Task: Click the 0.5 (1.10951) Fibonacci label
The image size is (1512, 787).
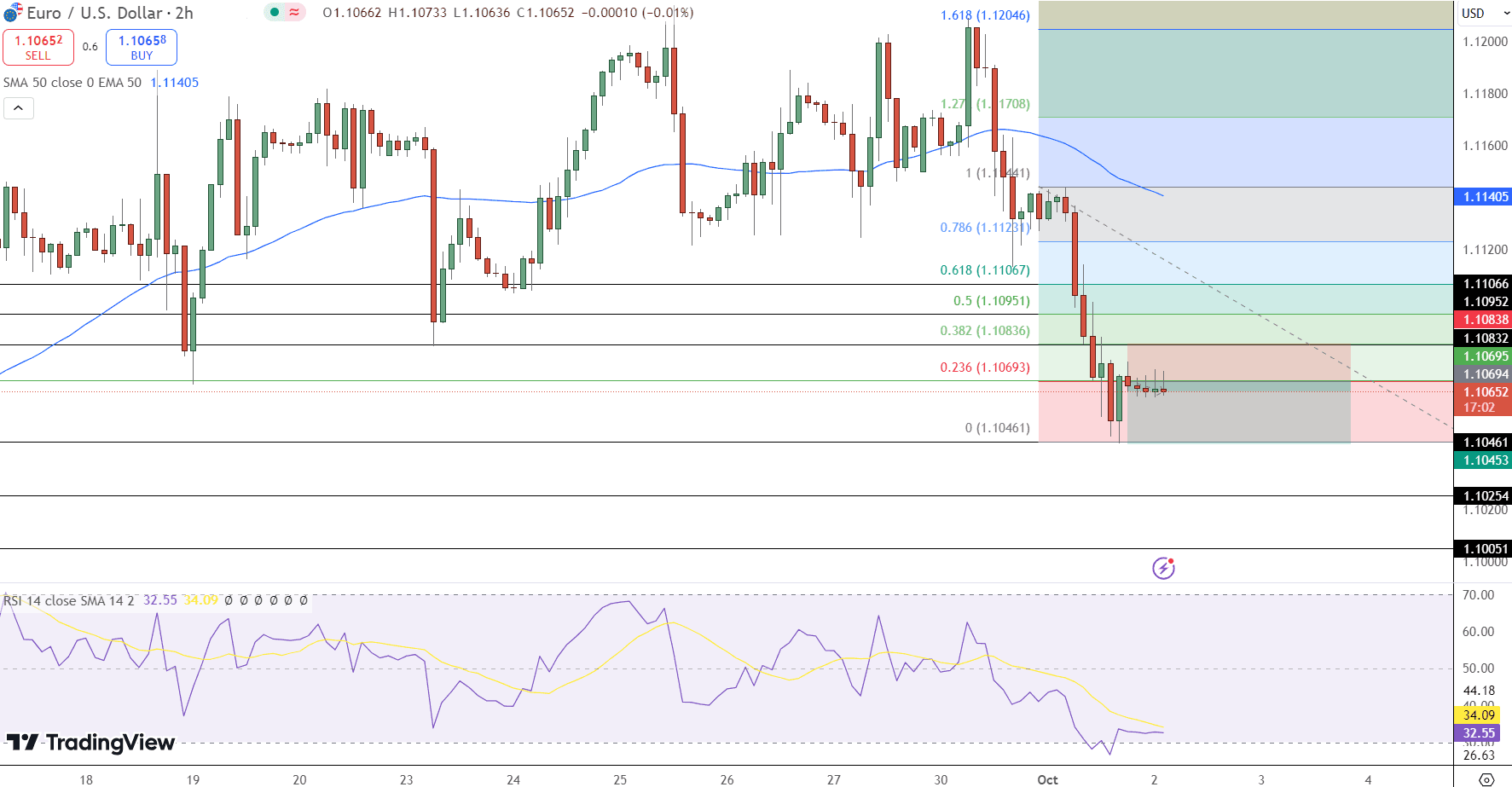Action: 991,301
